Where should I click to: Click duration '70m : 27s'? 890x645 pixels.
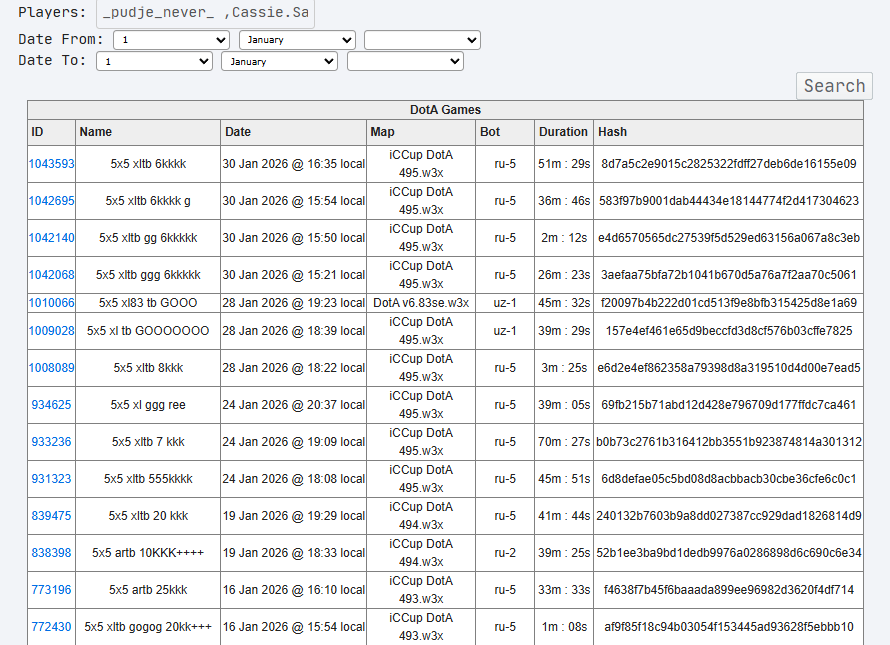tap(564, 442)
